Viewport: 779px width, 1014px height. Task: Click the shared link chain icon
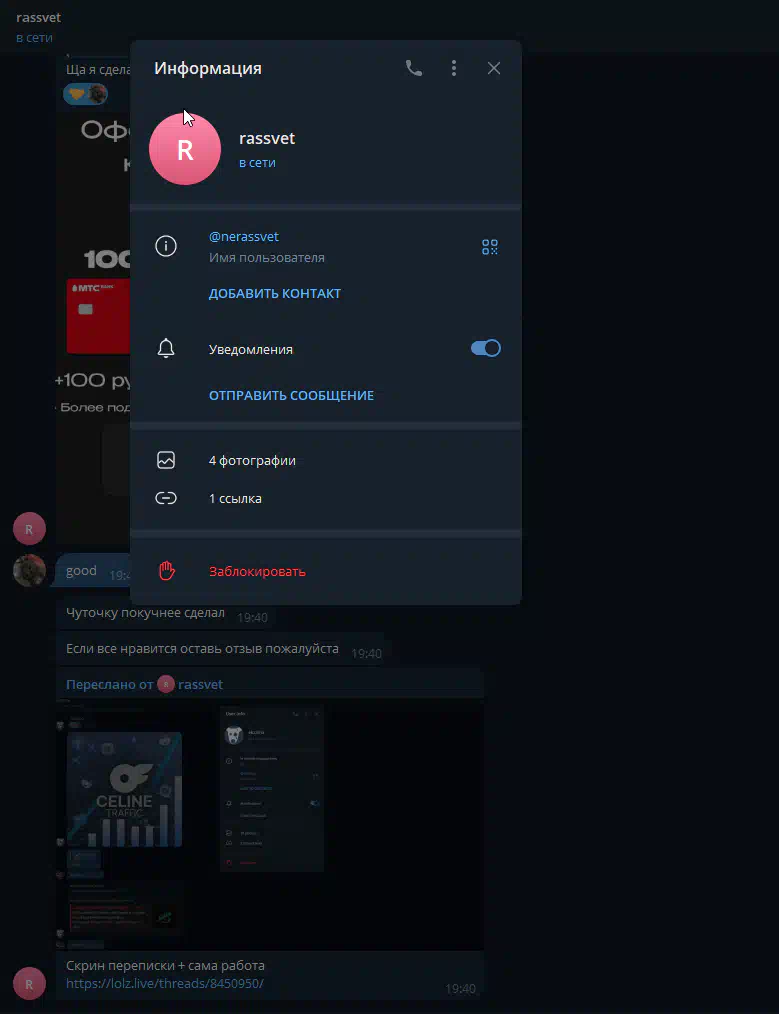[x=166, y=498]
